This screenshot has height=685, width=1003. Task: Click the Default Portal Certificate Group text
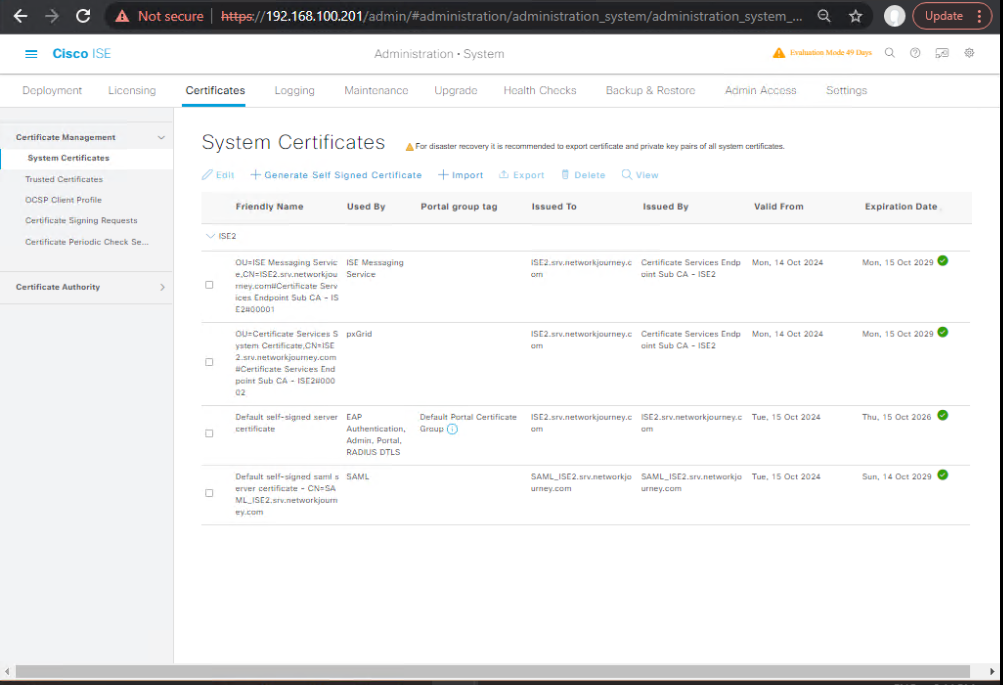(468, 423)
